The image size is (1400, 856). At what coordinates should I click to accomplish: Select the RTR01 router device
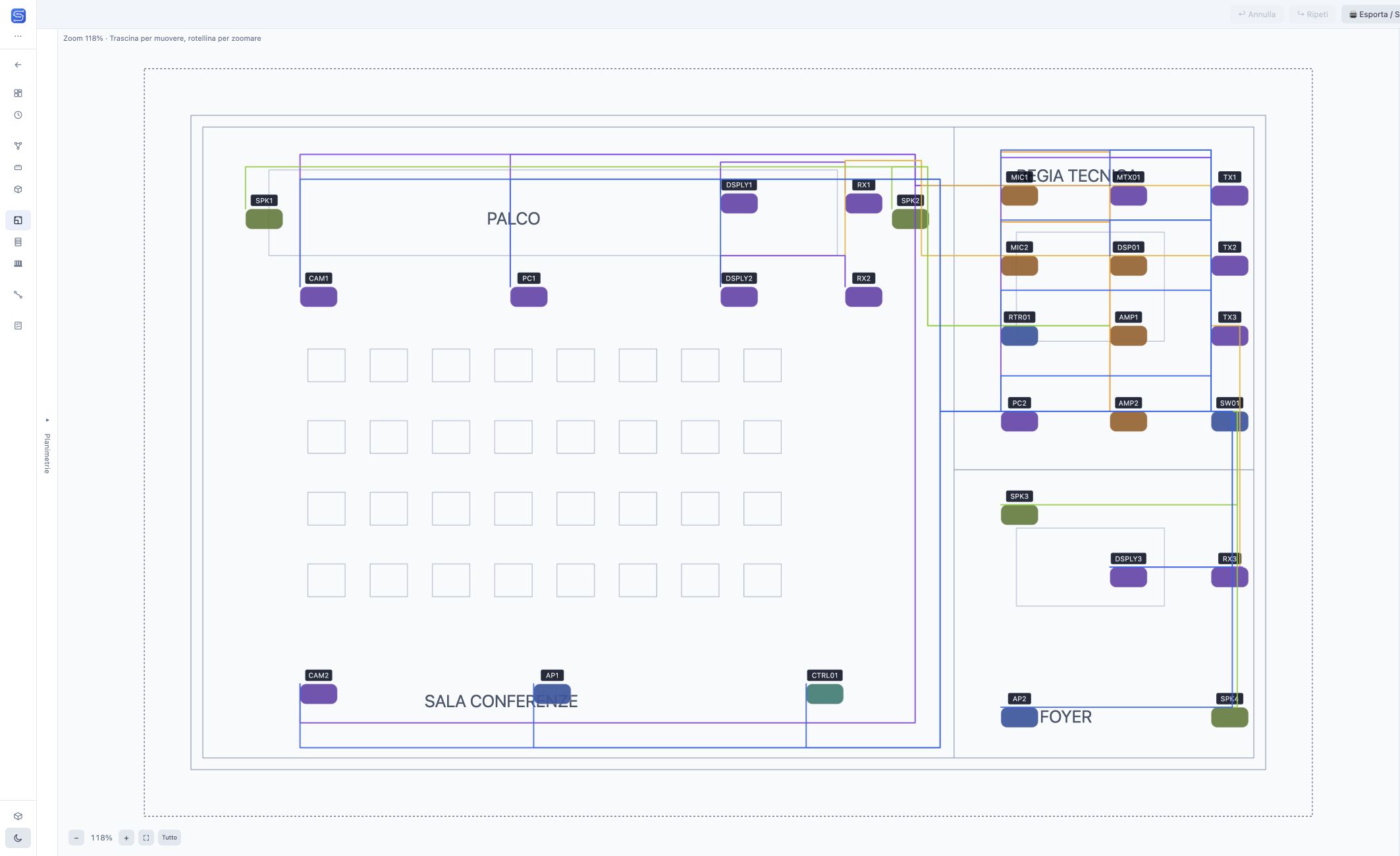point(1019,336)
